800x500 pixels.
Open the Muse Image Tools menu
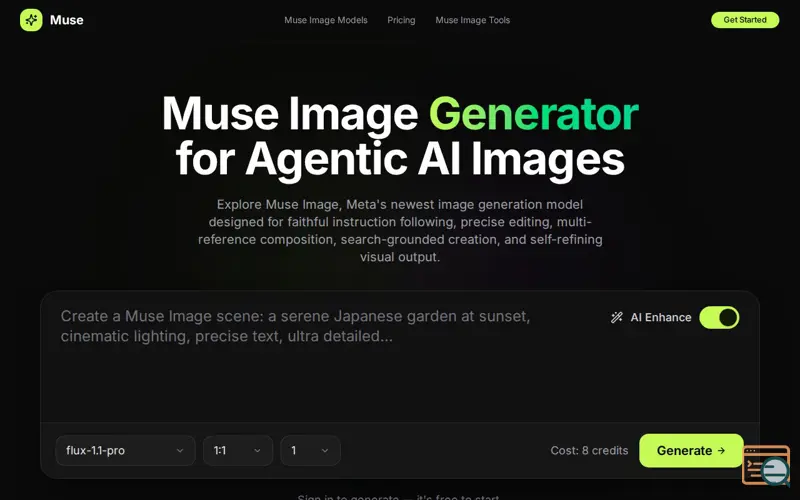[472, 20]
